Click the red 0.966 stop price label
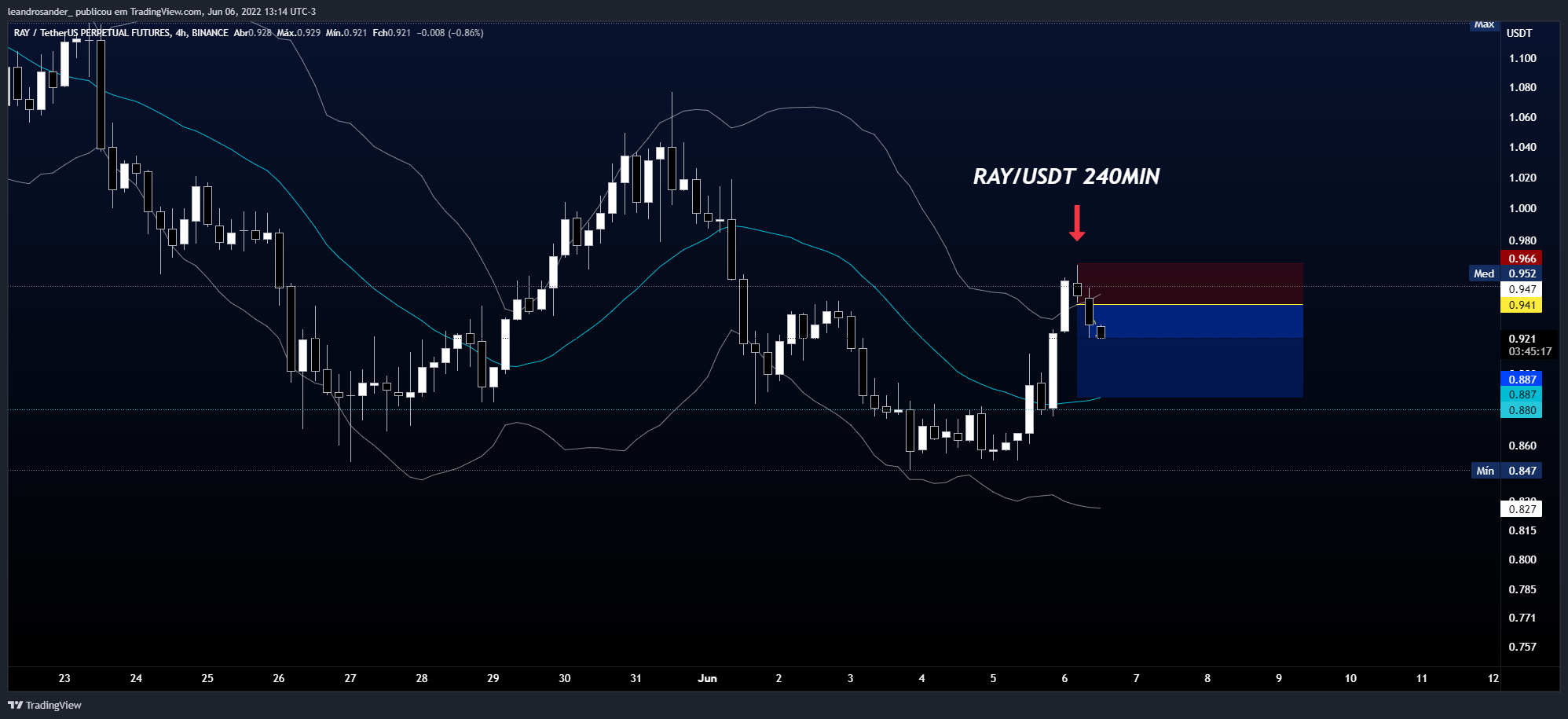This screenshot has height=719, width=1568. (x=1522, y=259)
